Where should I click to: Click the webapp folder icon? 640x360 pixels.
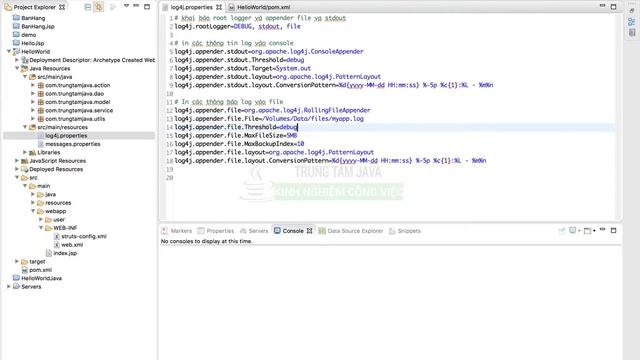pos(40,211)
